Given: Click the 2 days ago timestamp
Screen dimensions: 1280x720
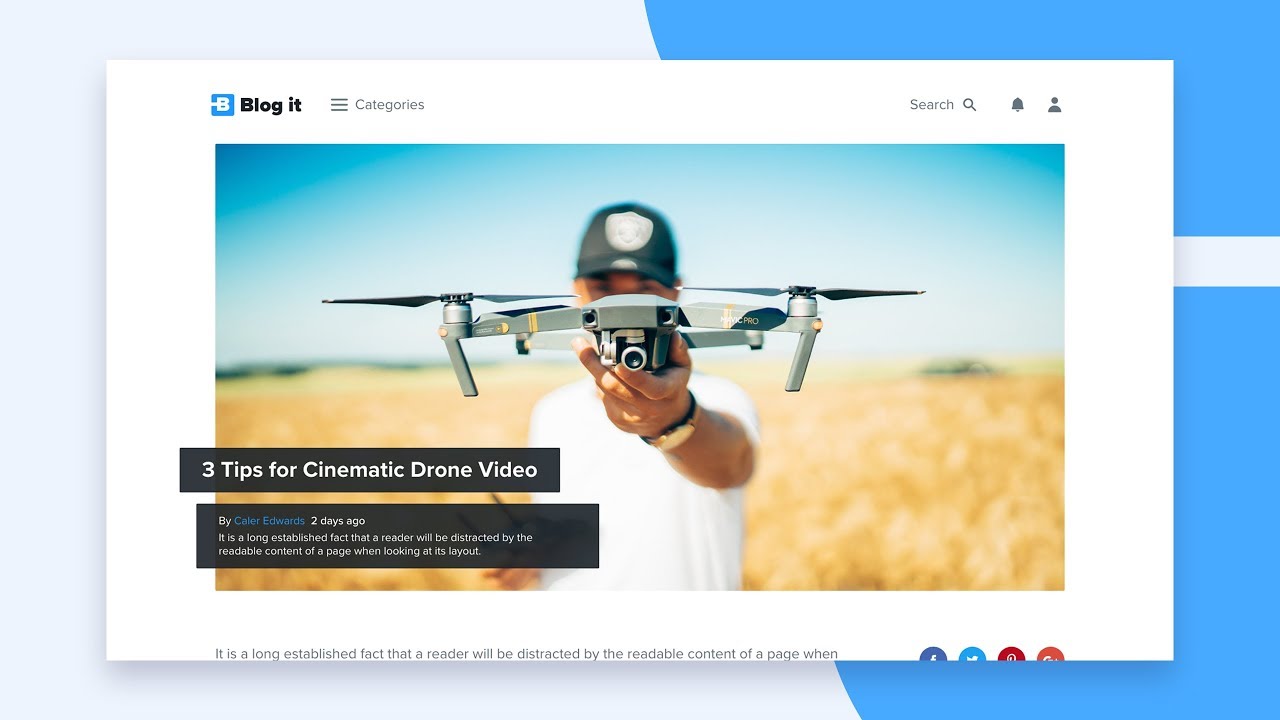Looking at the screenshot, I should [338, 521].
